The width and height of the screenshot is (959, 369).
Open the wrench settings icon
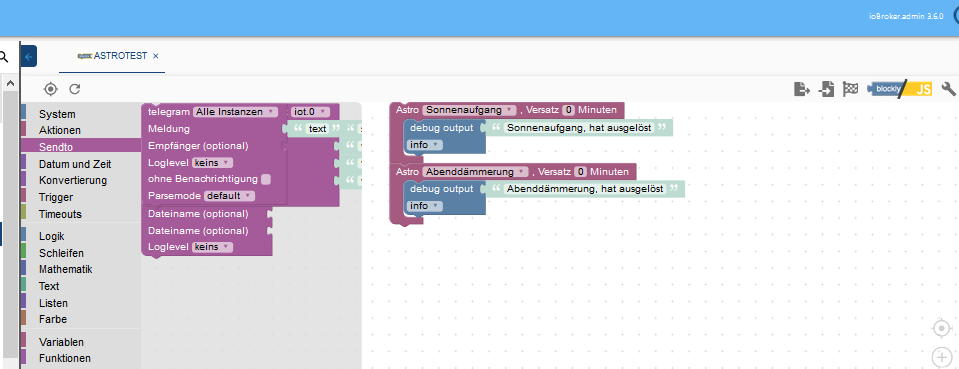[x=949, y=89]
